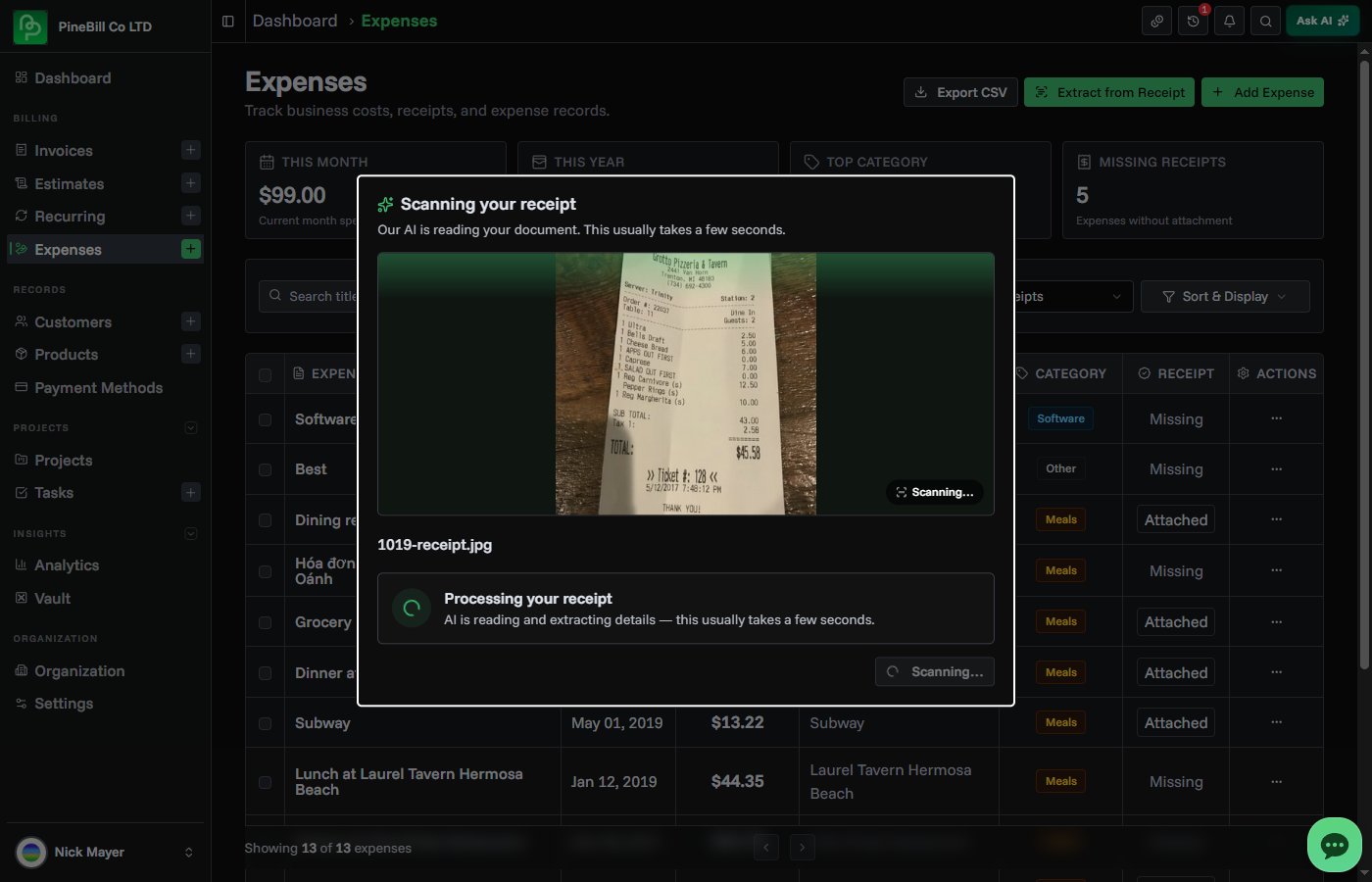Click the processing spinner icon
Screen dimensions: 1372x882
coord(412,608)
